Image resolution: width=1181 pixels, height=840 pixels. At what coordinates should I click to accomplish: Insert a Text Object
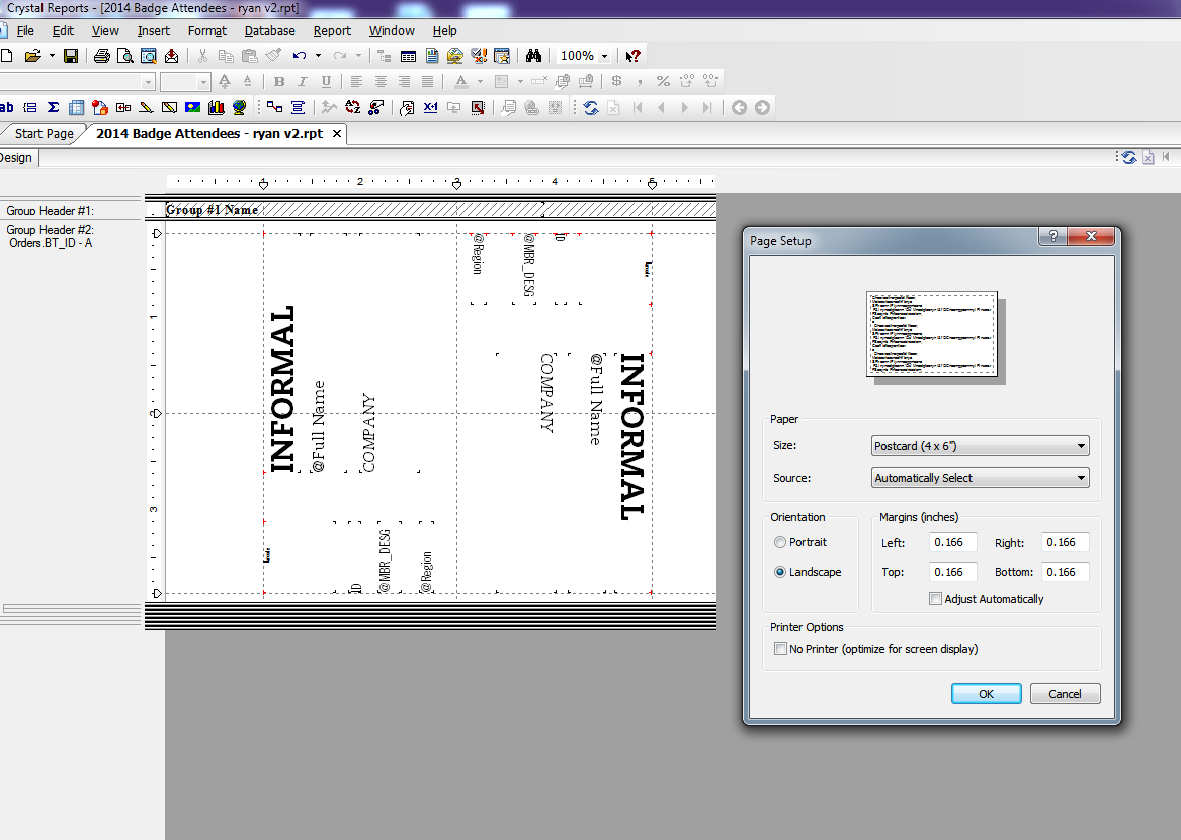tap(8, 107)
